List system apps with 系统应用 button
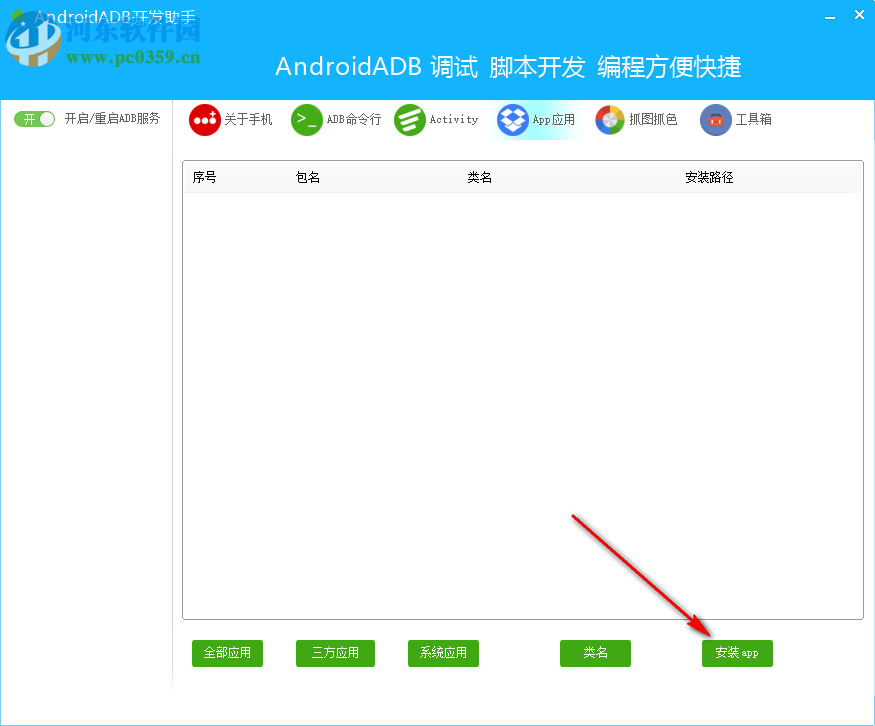This screenshot has height=726, width=875. point(443,653)
